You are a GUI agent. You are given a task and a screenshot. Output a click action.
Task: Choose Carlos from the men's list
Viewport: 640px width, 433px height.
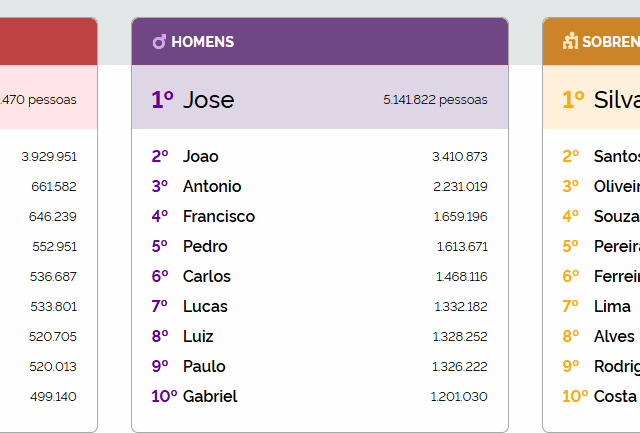[206, 276]
